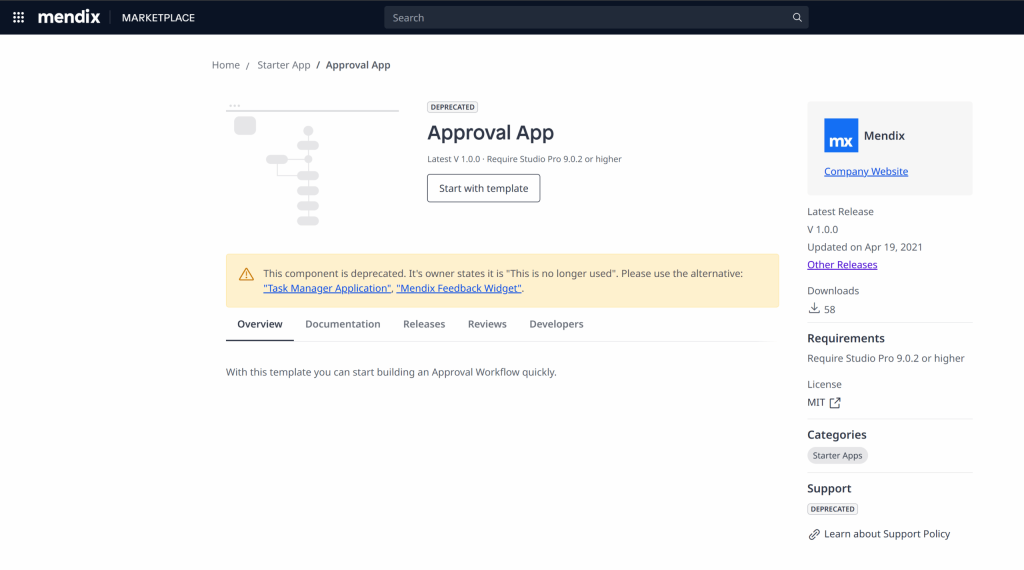
Task: Select the Reviews tab
Action: (487, 324)
